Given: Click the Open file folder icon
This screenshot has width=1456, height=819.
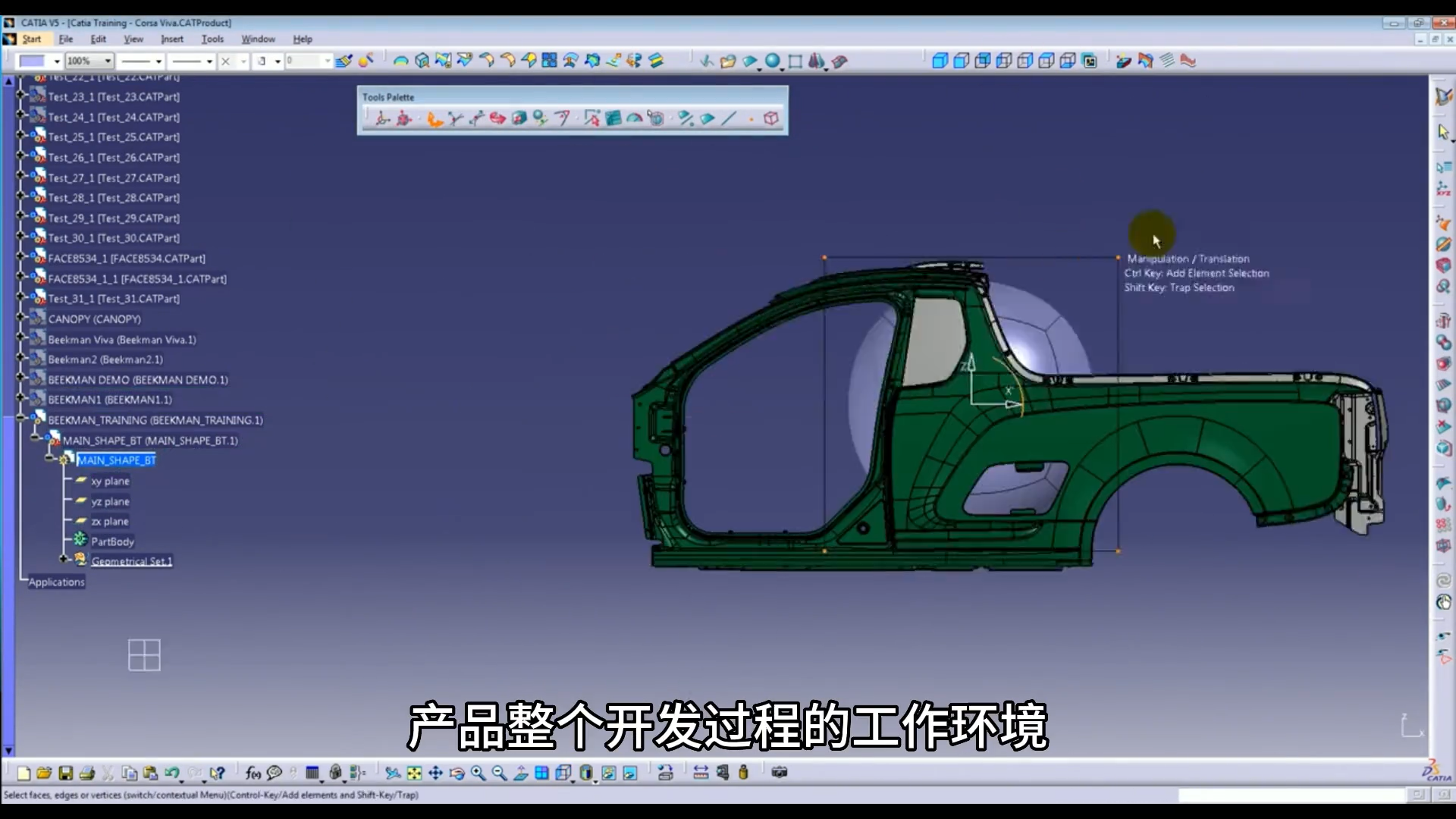Looking at the screenshot, I should pyautogui.click(x=44, y=773).
